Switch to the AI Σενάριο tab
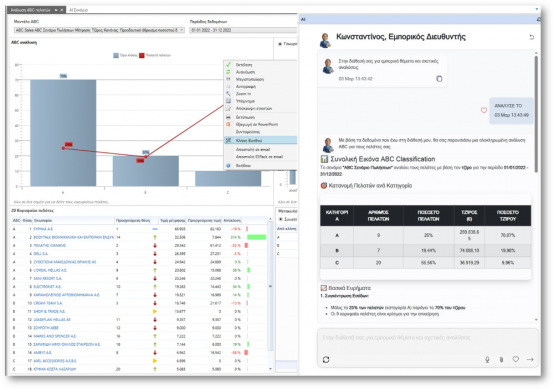 coord(78,10)
